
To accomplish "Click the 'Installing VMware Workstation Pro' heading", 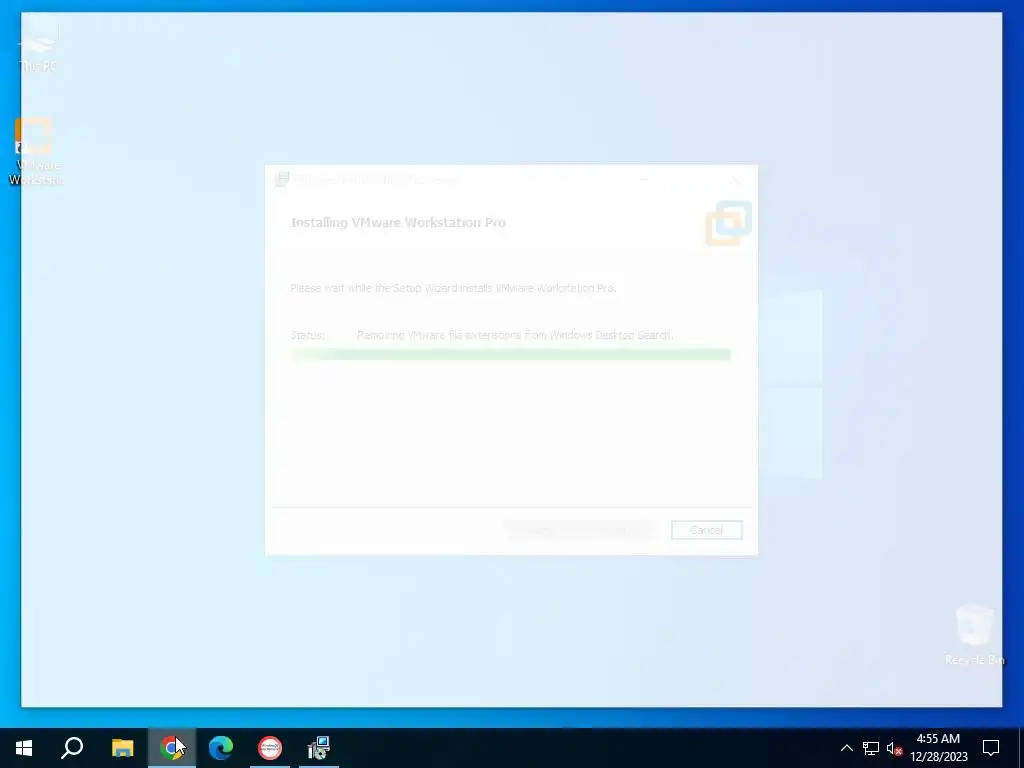I will tap(398, 223).
